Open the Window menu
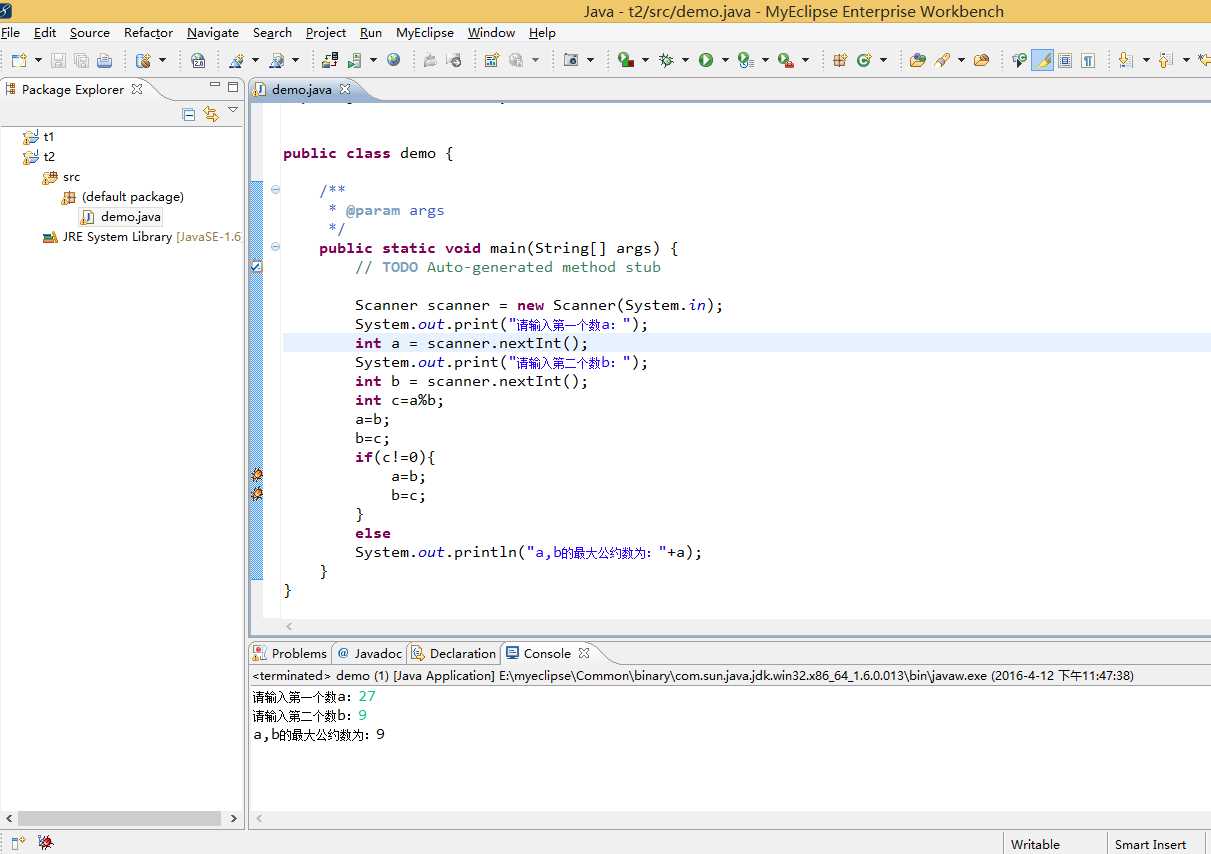The height and width of the screenshot is (854, 1211). [x=492, y=33]
